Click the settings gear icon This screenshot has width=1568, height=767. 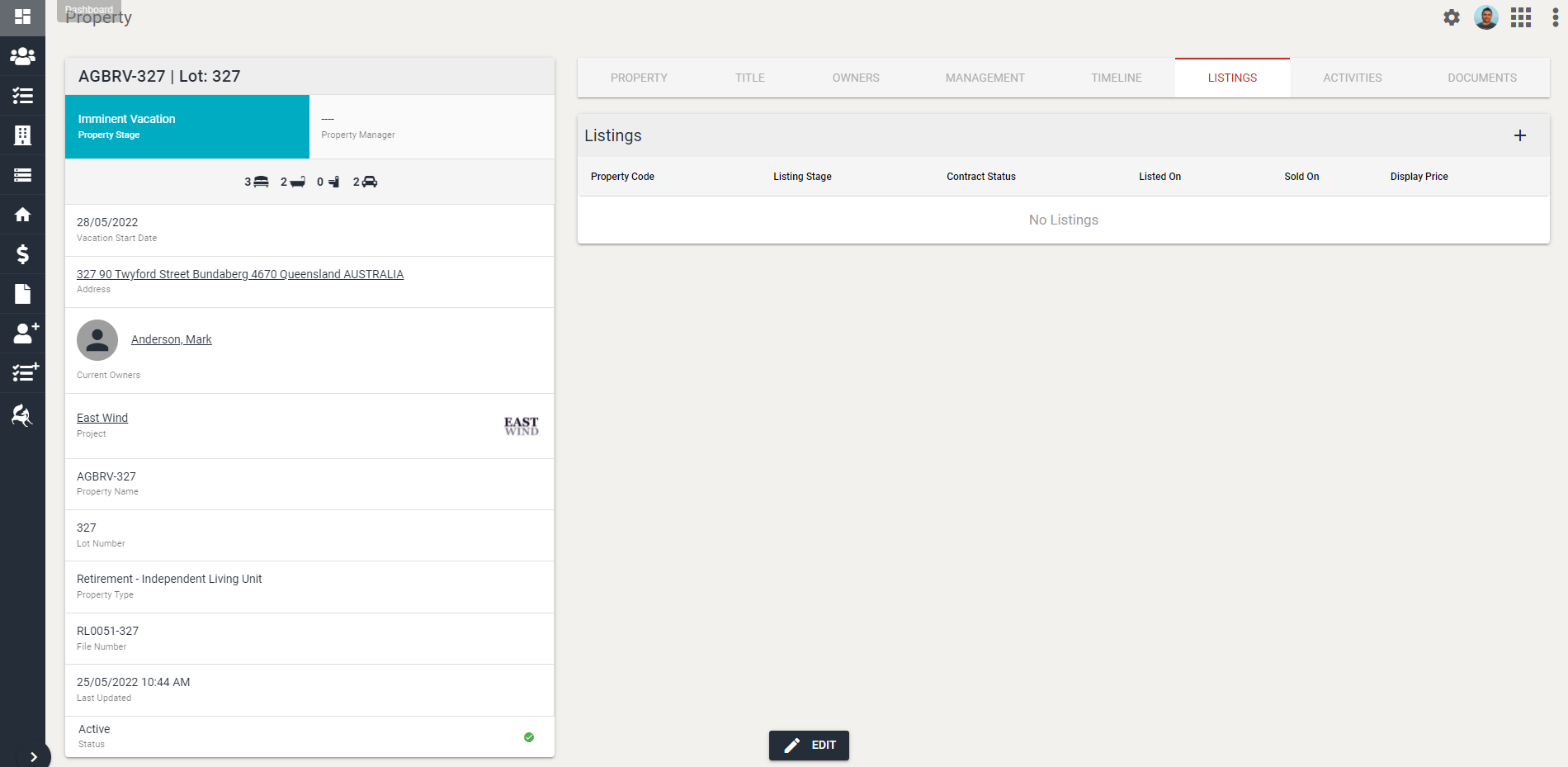coord(1451,17)
